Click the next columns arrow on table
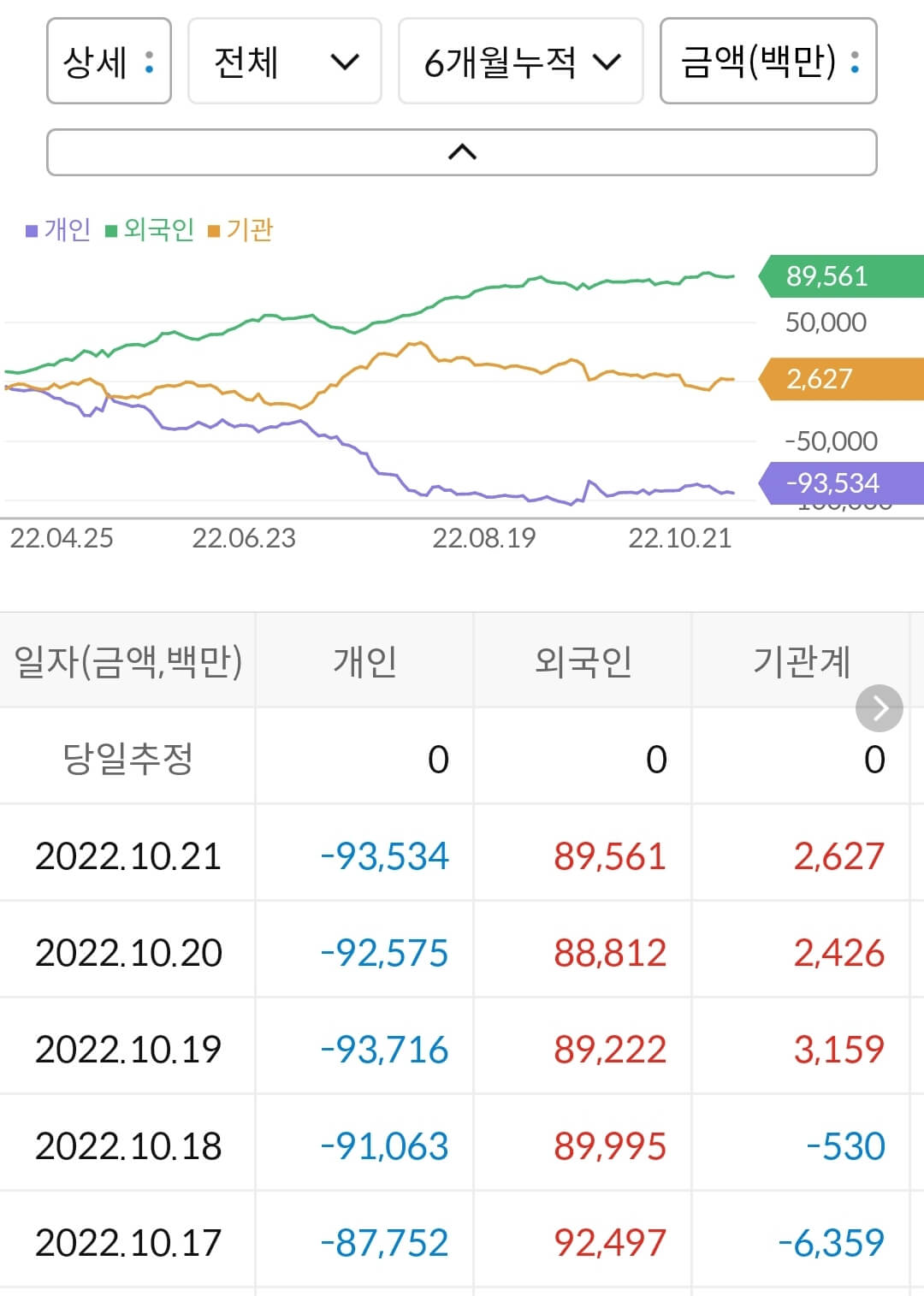 [x=879, y=708]
